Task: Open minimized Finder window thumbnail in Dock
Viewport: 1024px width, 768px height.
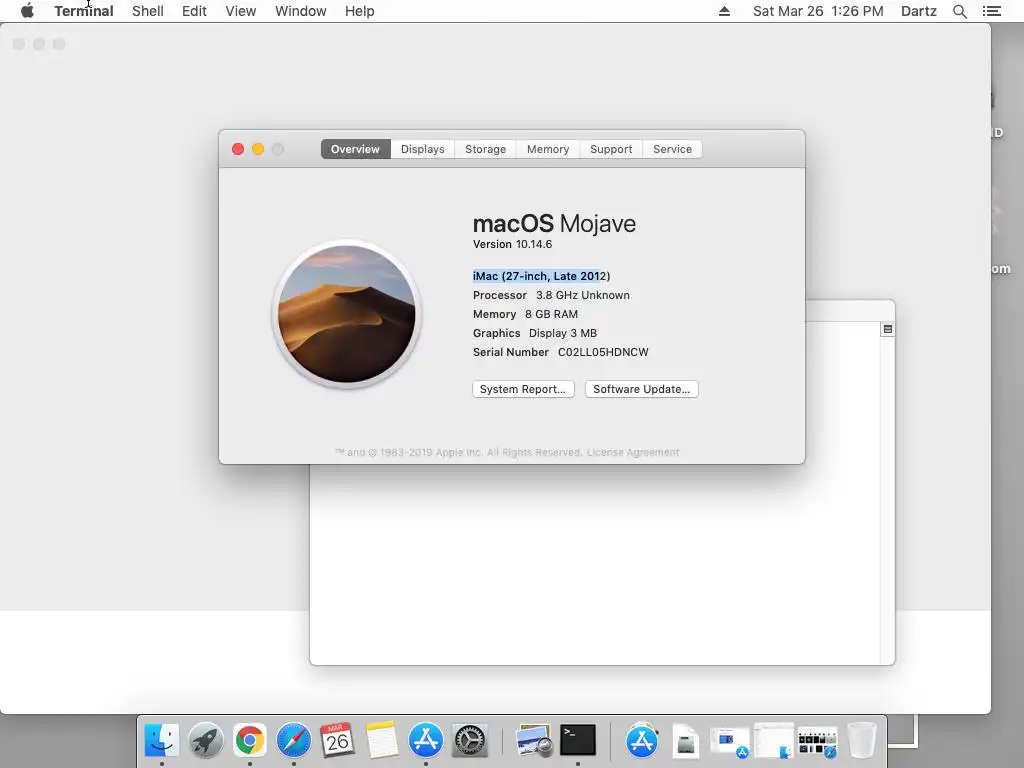Action: 773,741
